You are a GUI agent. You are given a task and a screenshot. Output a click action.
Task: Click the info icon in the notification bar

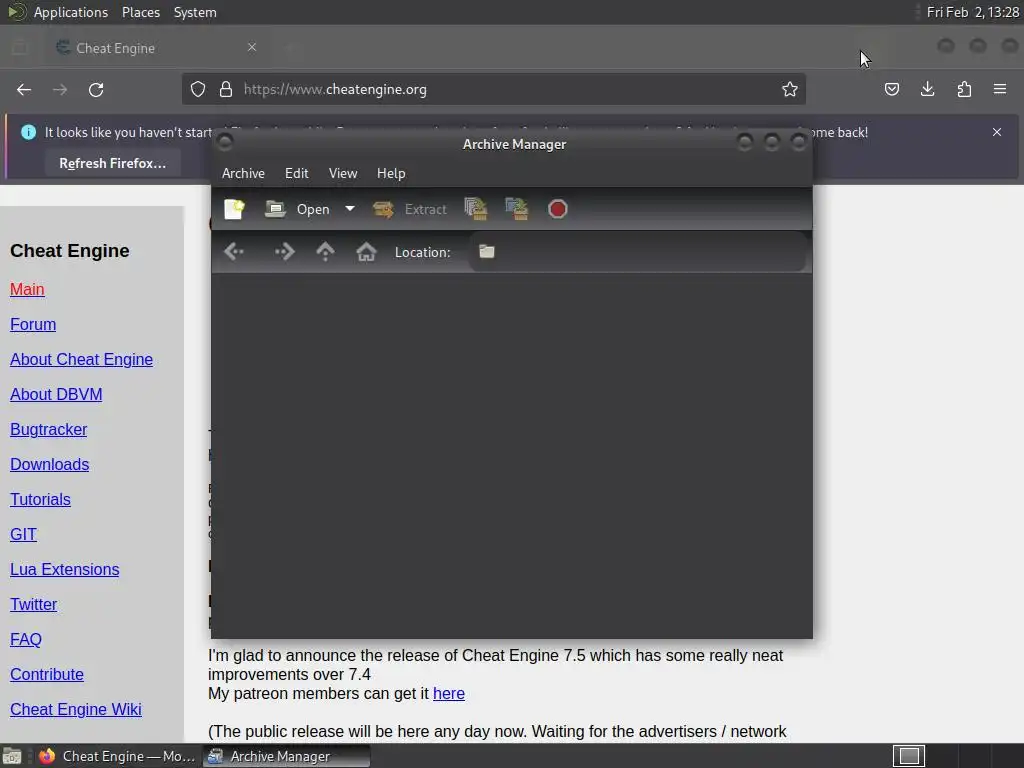[x=28, y=132]
